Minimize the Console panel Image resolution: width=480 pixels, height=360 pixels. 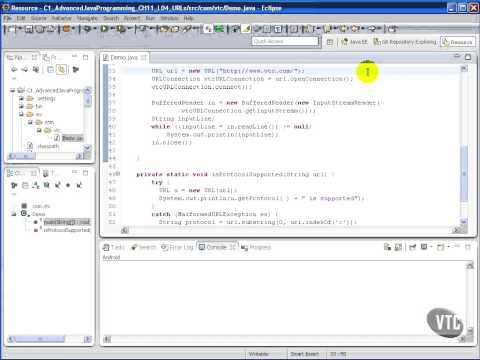(x=457, y=246)
